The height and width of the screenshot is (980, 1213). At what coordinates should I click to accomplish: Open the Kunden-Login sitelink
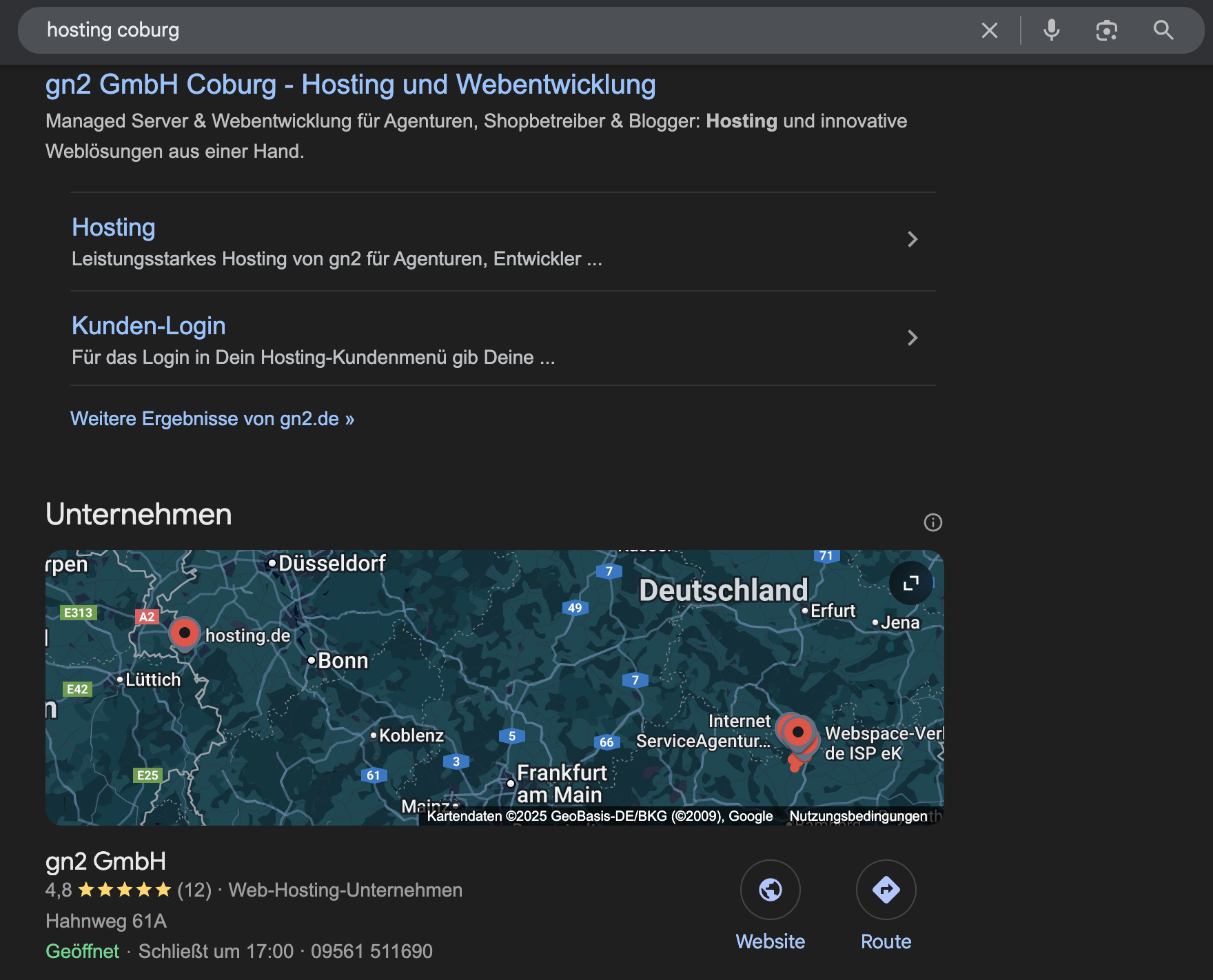point(149,326)
